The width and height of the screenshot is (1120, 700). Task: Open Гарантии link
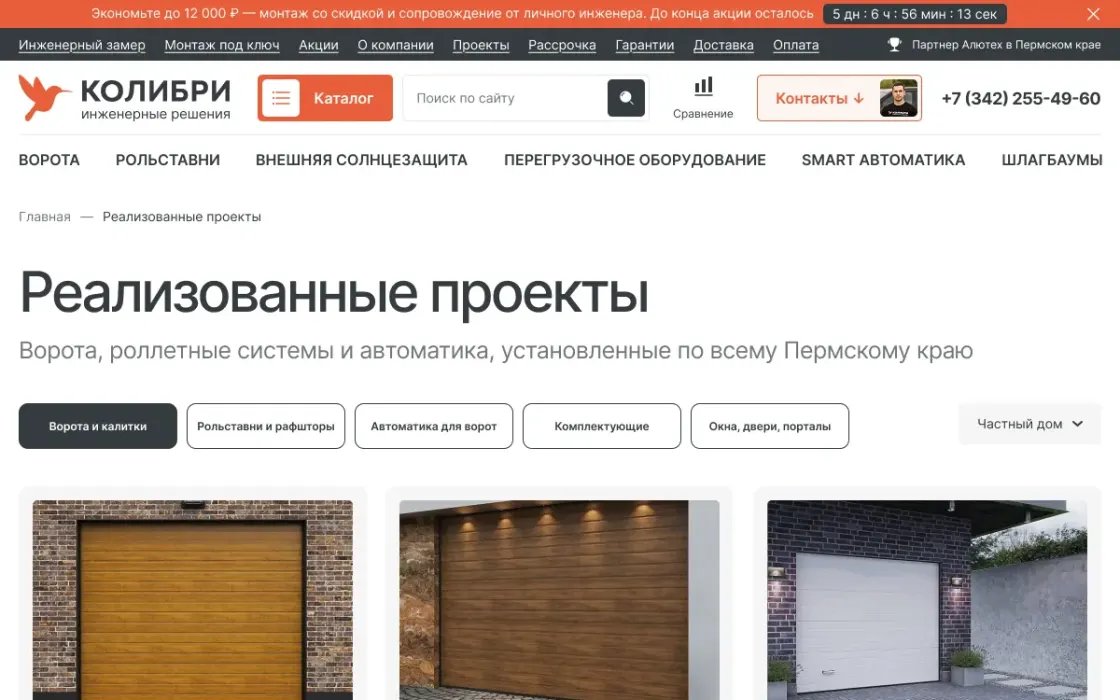(645, 45)
